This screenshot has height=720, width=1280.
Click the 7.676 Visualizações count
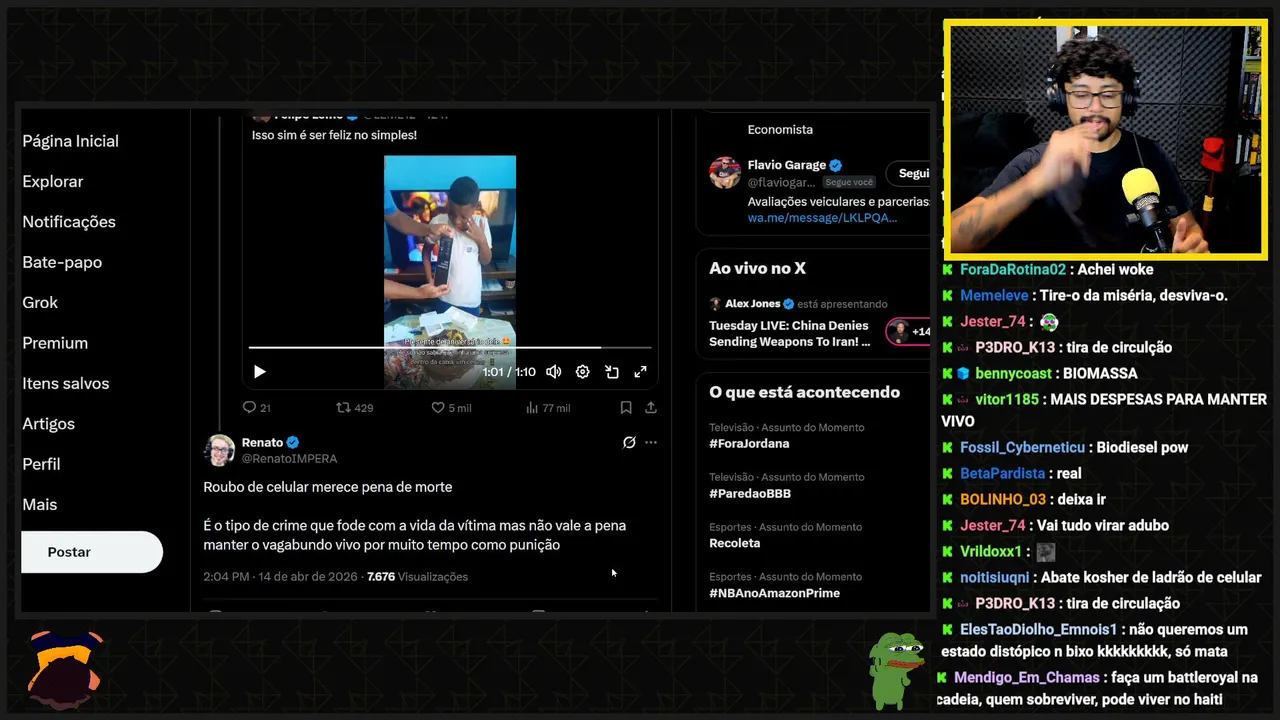417,577
